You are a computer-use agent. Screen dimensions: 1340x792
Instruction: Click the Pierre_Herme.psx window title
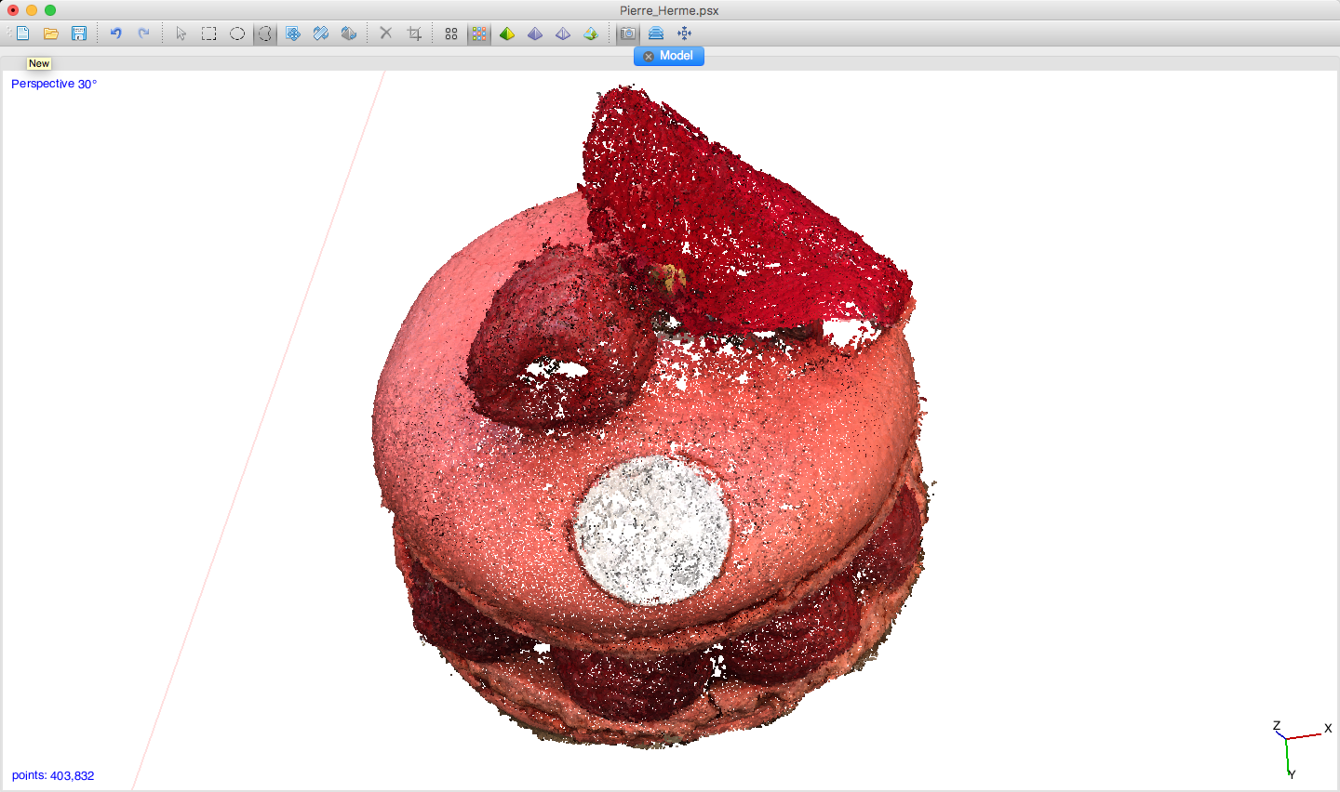pos(669,10)
